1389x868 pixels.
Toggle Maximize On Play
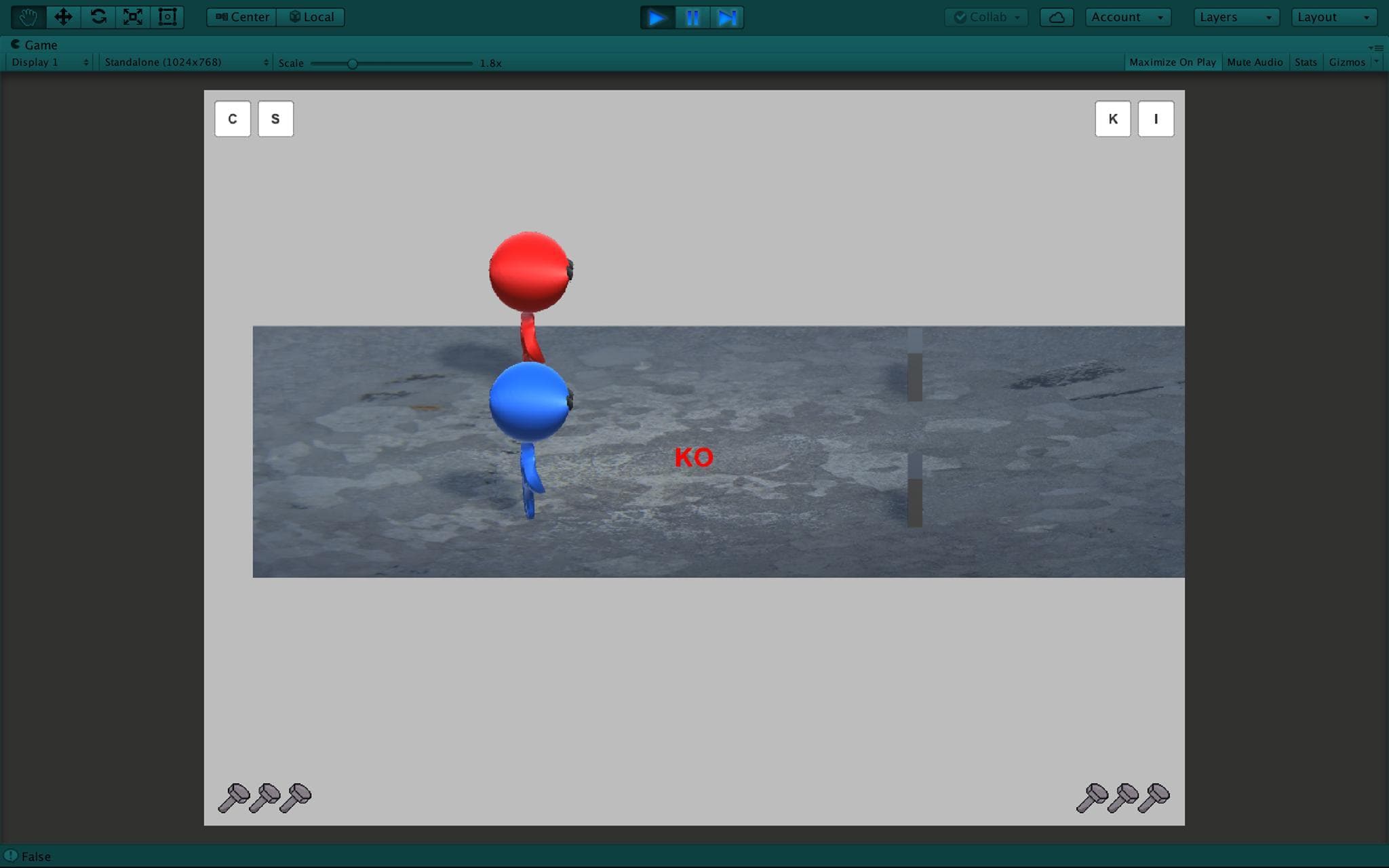[x=1173, y=62]
